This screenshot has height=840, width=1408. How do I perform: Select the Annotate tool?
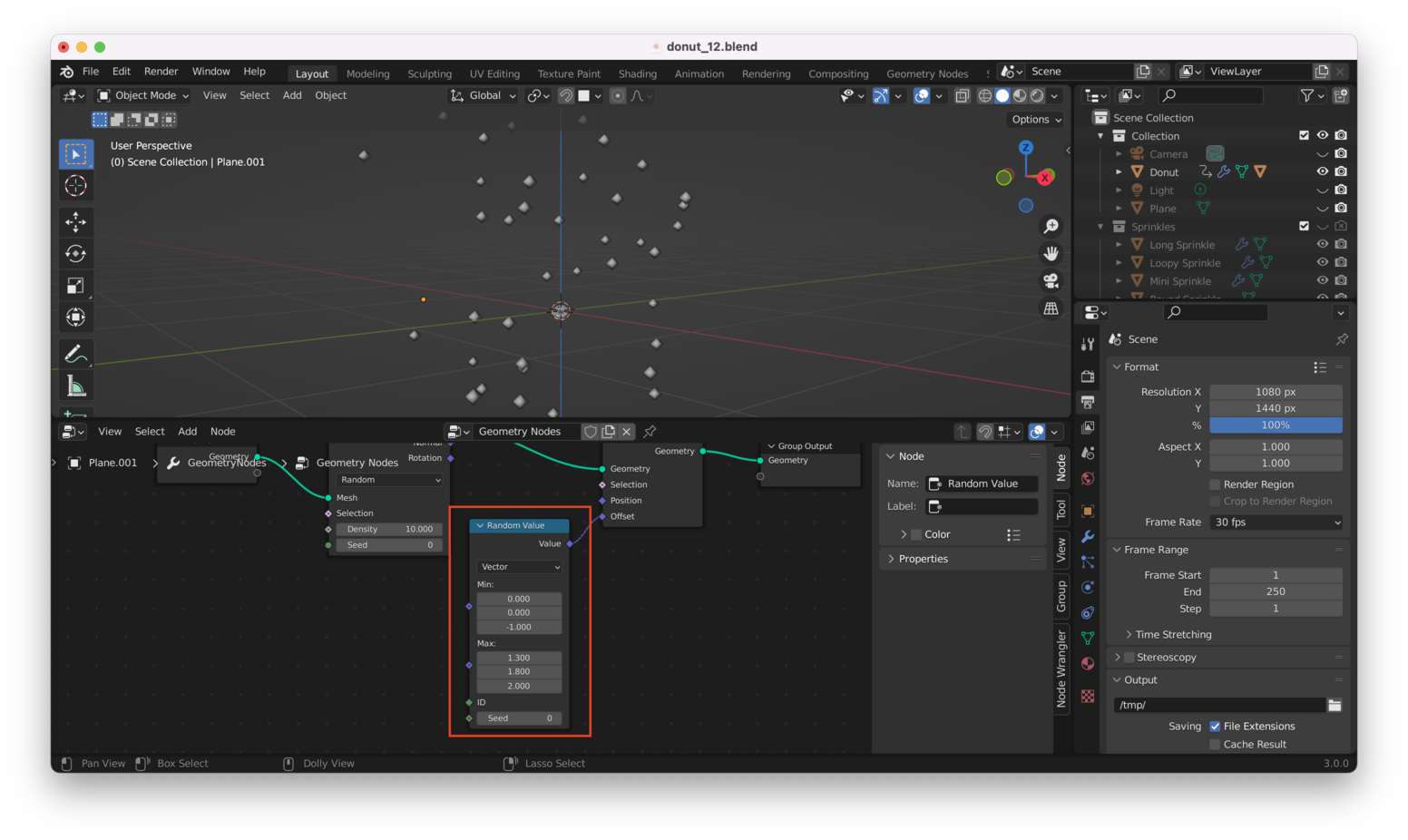click(76, 353)
